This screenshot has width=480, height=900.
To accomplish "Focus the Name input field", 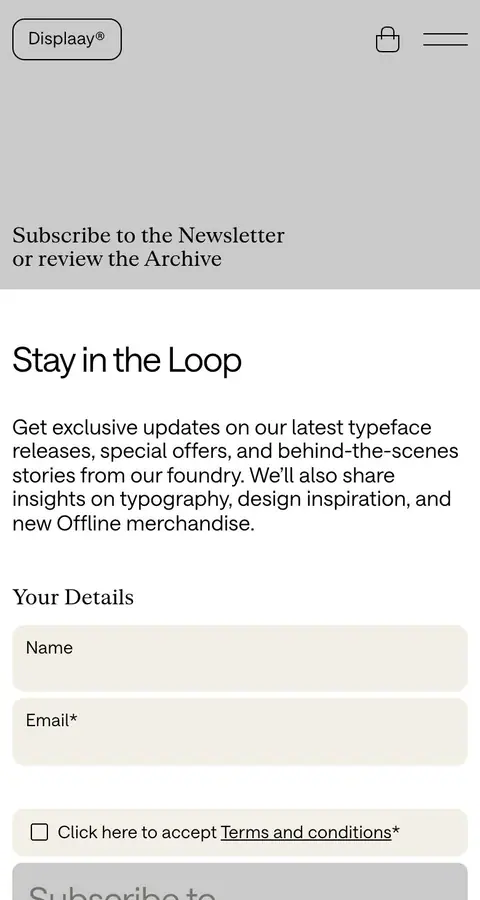I will click(240, 658).
